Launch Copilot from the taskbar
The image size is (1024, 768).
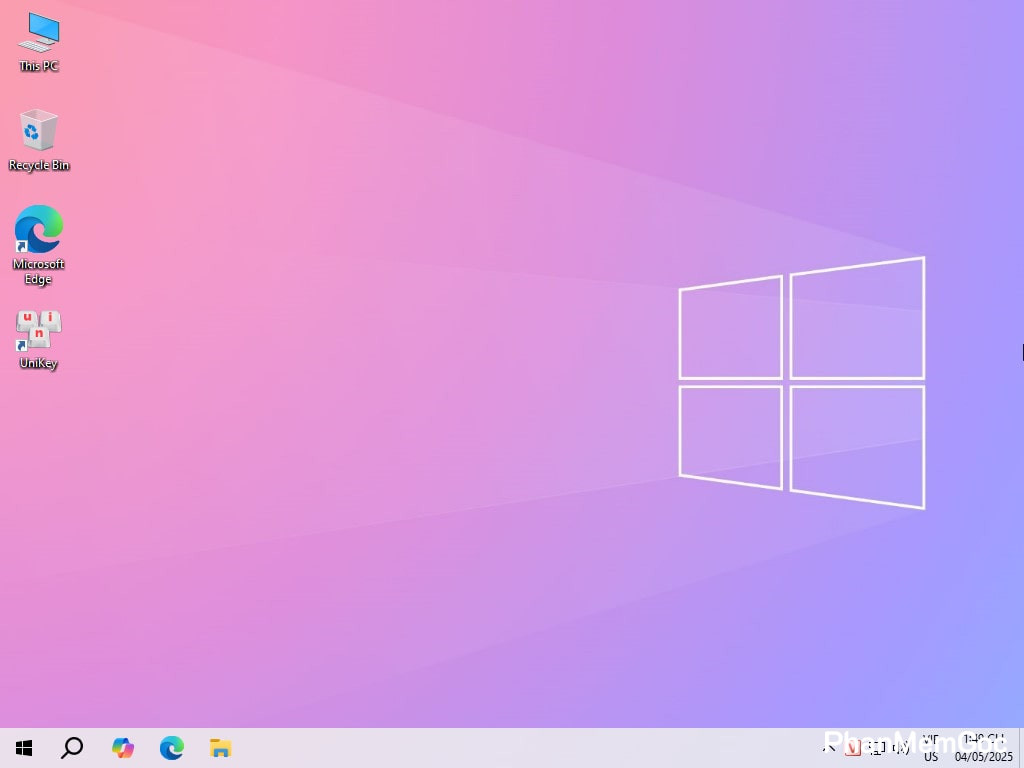tap(123, 748)
